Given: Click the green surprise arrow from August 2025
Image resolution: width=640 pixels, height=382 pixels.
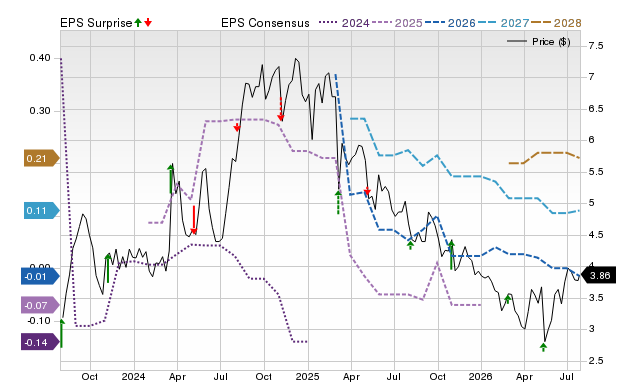Looking at the screenshot, I should coord(410,245).
